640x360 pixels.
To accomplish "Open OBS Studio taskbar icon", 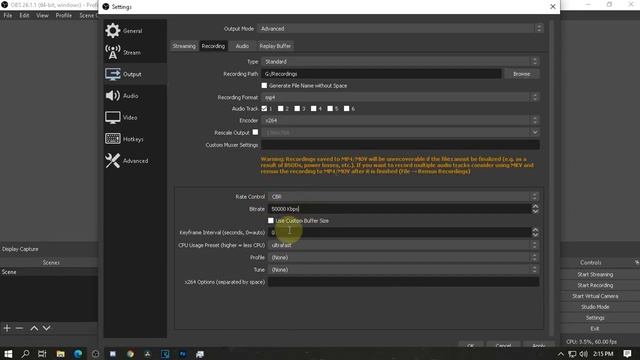I will [x=95, y=354].
